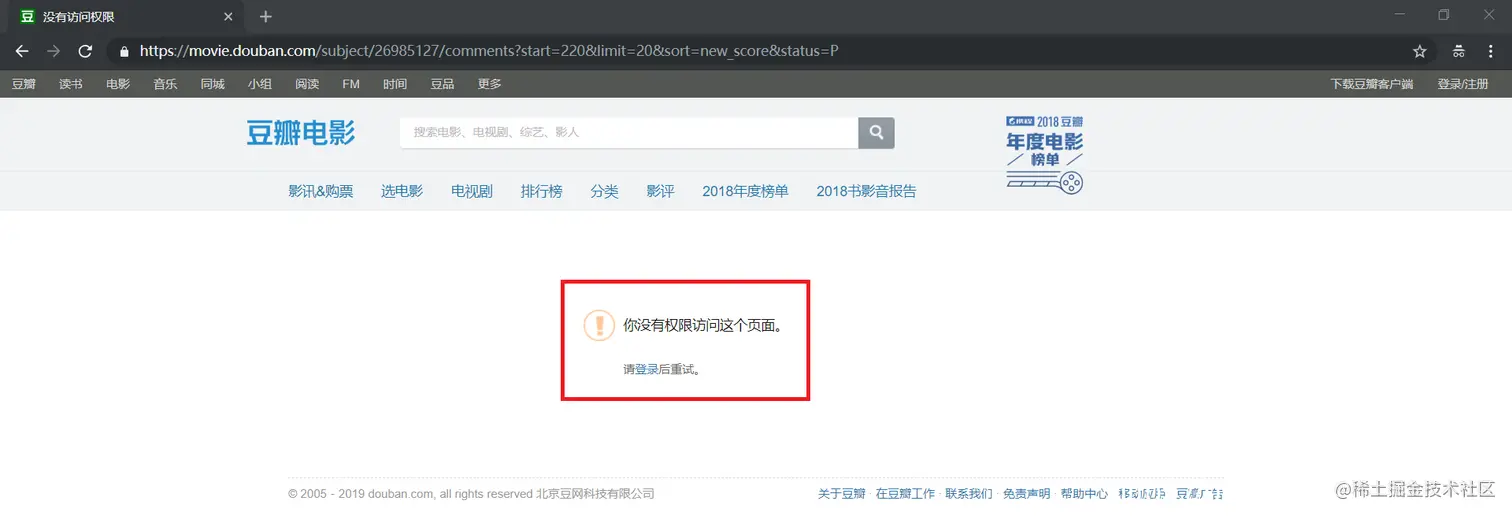This screenshot has width=1512, height=516.
Task: Go to 影评 section
Action: (x=660, y=191)
